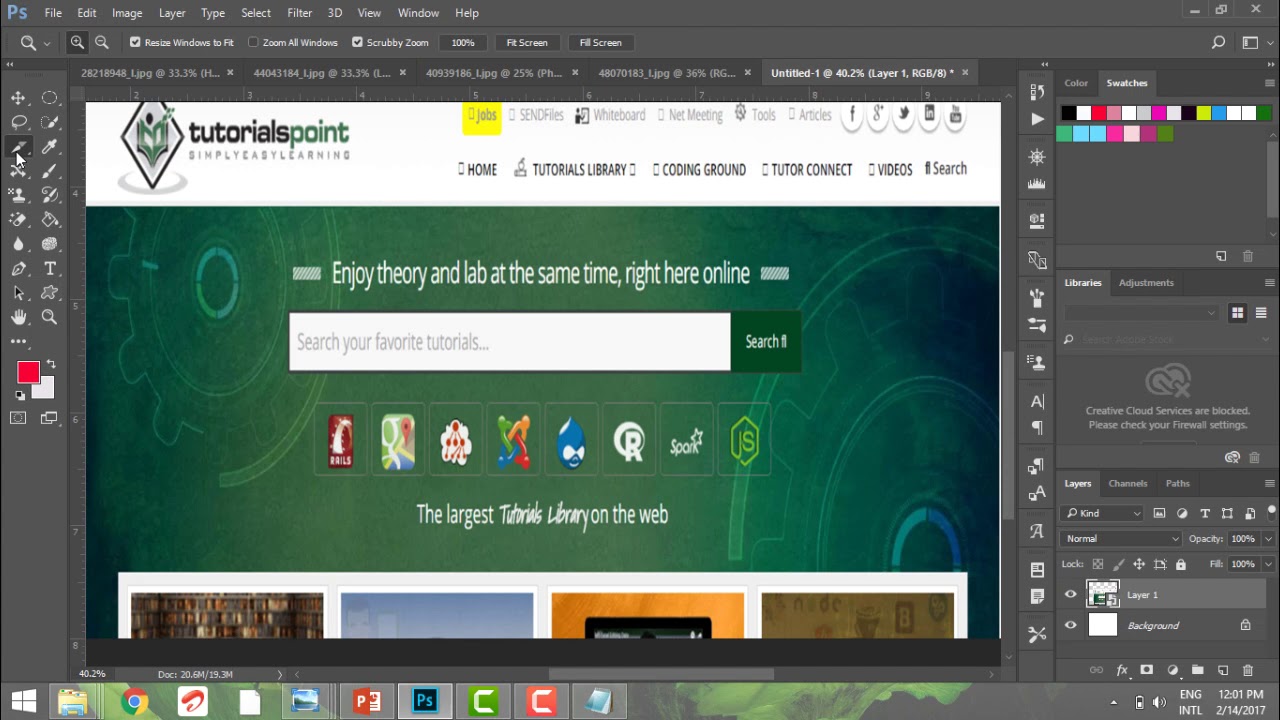Toggle lock image pixels brush
The height and width of the screenshot is (720, 1280).
pos(1118,564)
